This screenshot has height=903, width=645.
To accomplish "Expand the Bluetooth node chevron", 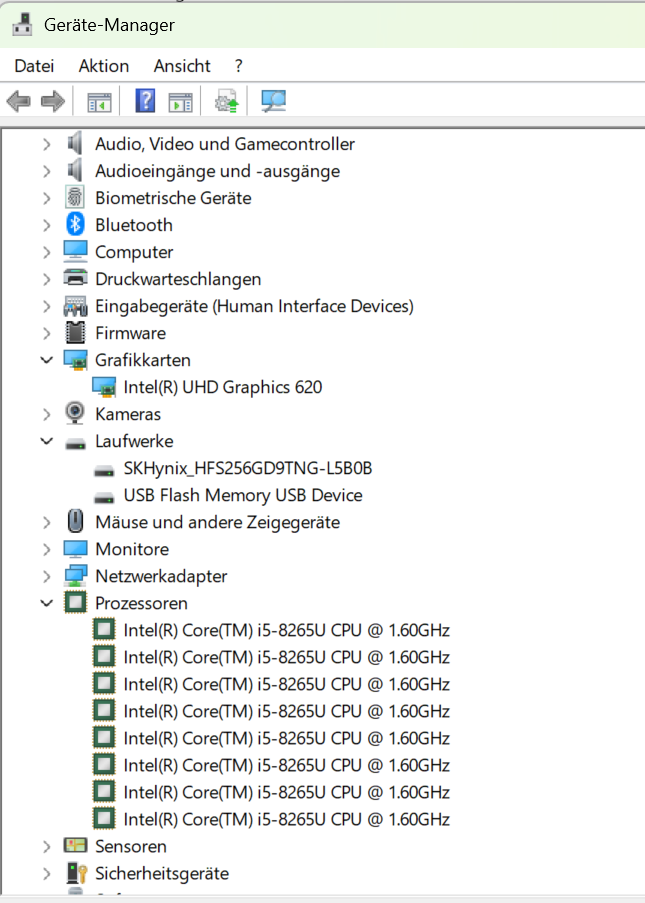I will (47, 225).
